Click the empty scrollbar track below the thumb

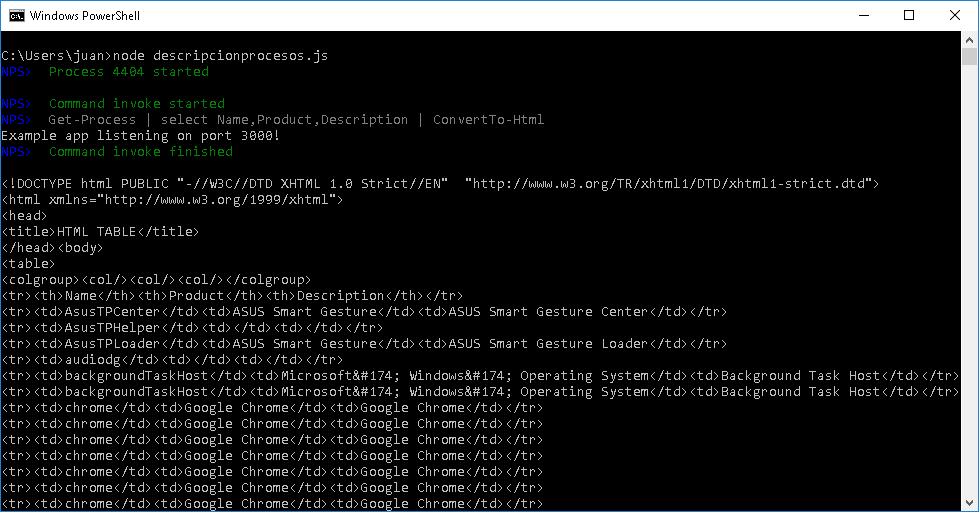click(969, 300)
